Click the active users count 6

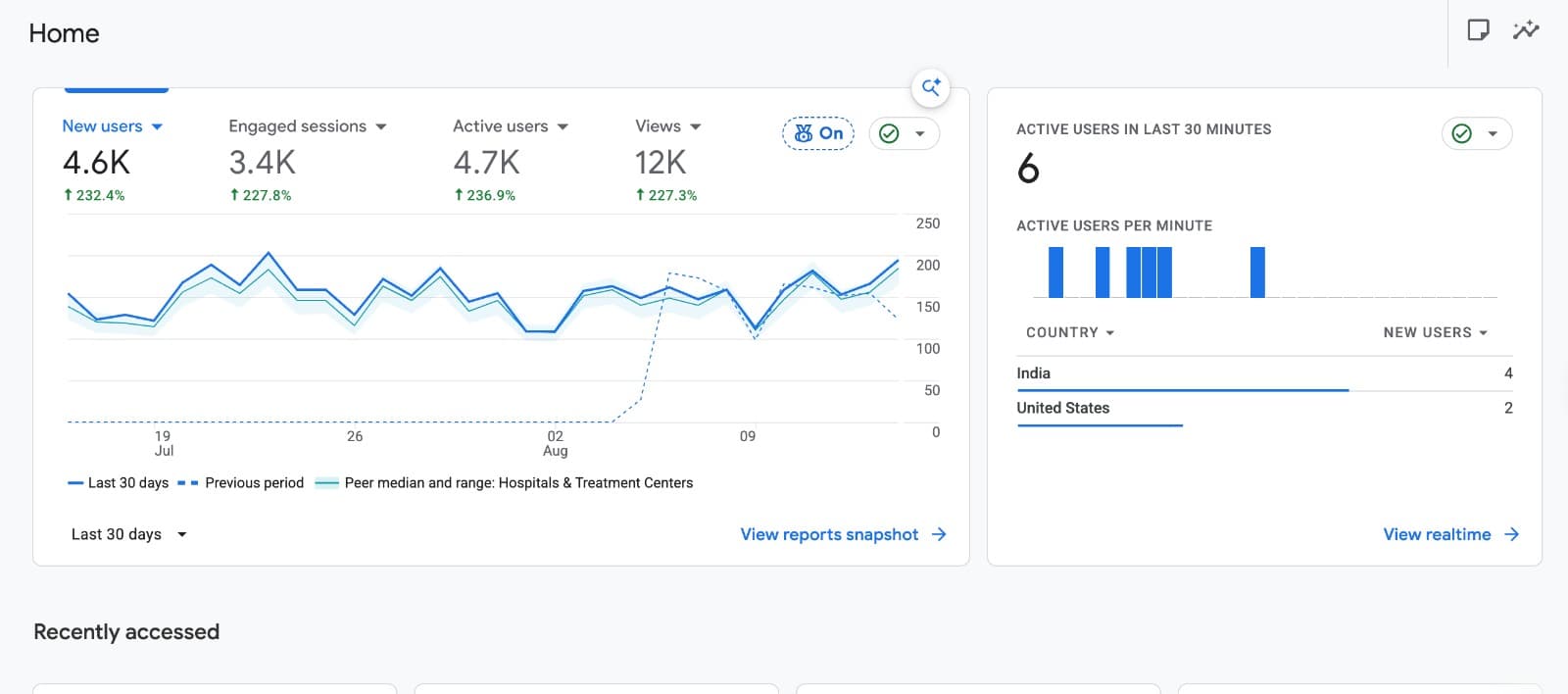tap(1028, 170)
